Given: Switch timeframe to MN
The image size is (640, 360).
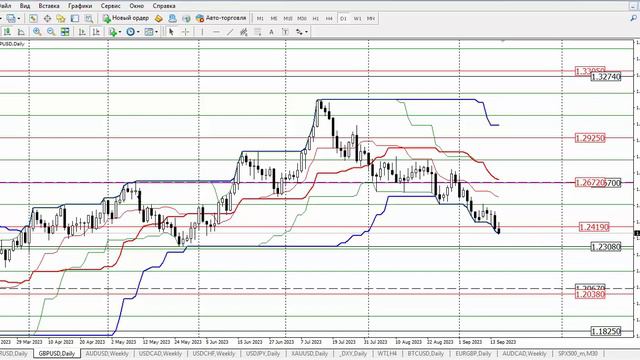Looking at the screenshot, I should click(x=371, y=18).
